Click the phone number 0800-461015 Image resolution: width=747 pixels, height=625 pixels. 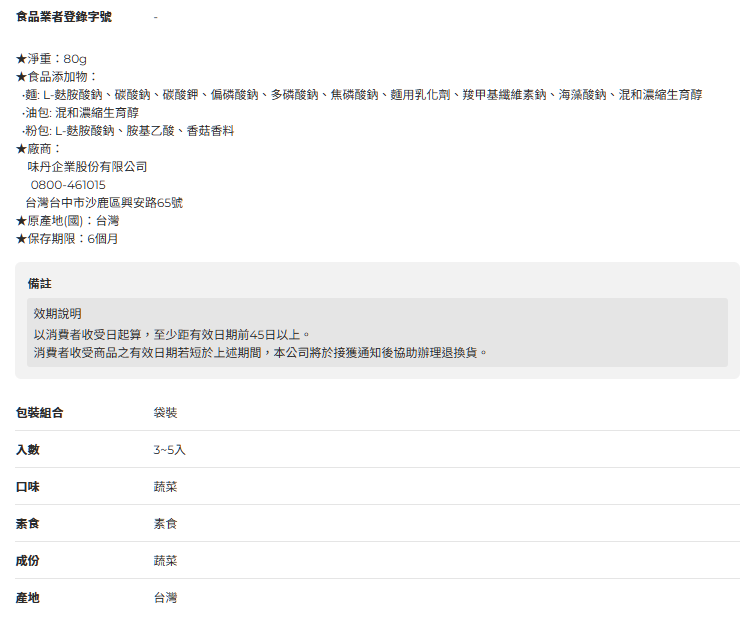coord(68,185)
